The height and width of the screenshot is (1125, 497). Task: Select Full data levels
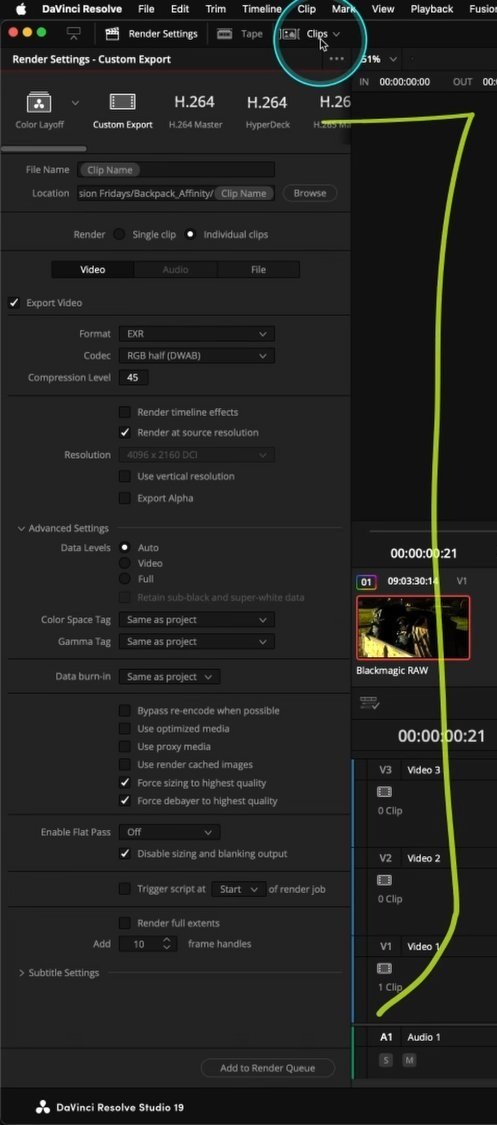[x=125, y=579]
